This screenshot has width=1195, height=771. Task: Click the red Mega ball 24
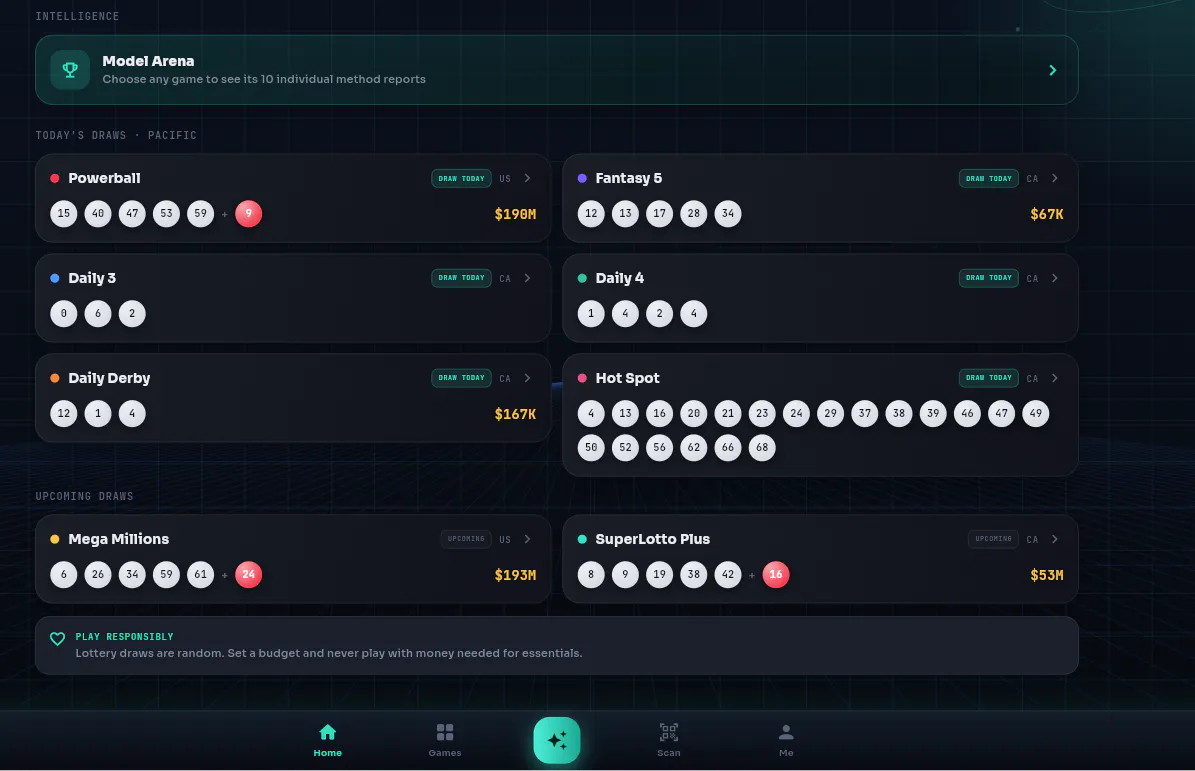click(x=248, y=574)
